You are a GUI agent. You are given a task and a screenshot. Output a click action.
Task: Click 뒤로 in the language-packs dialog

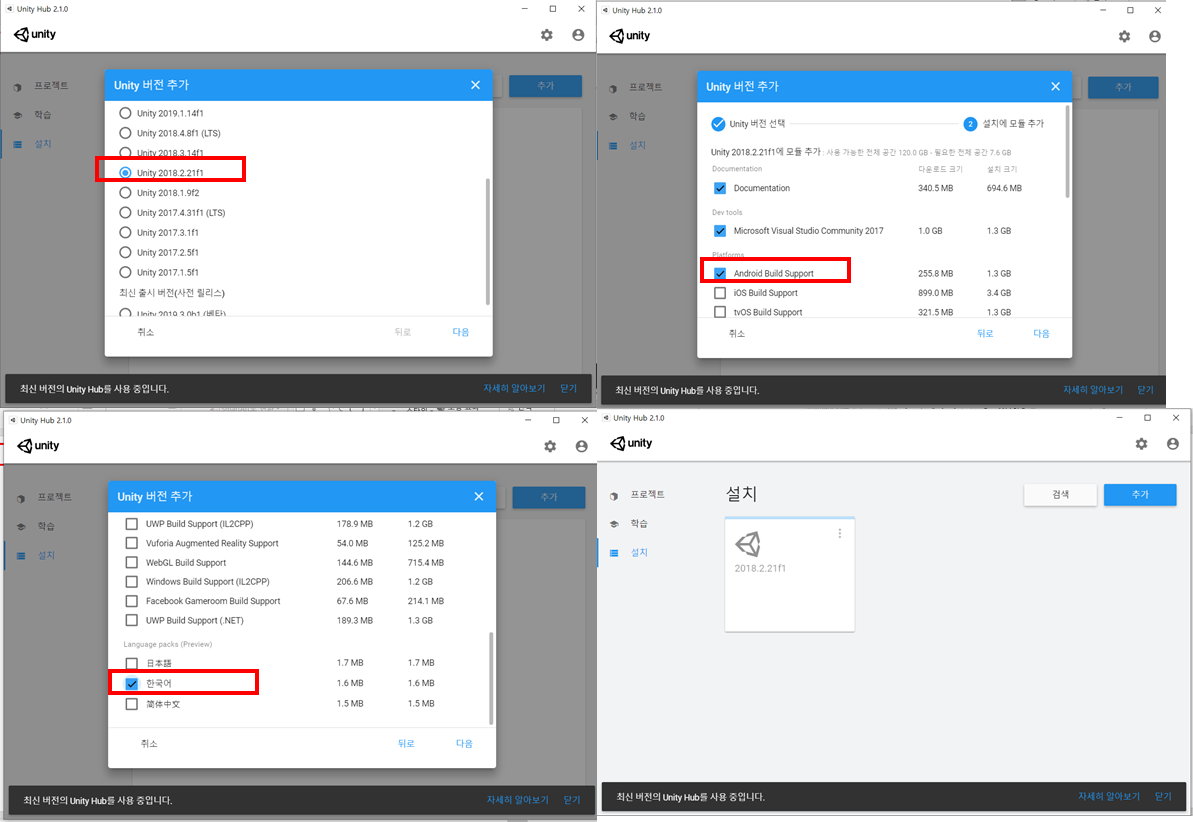pyautogui.click(x=406, y=744)
